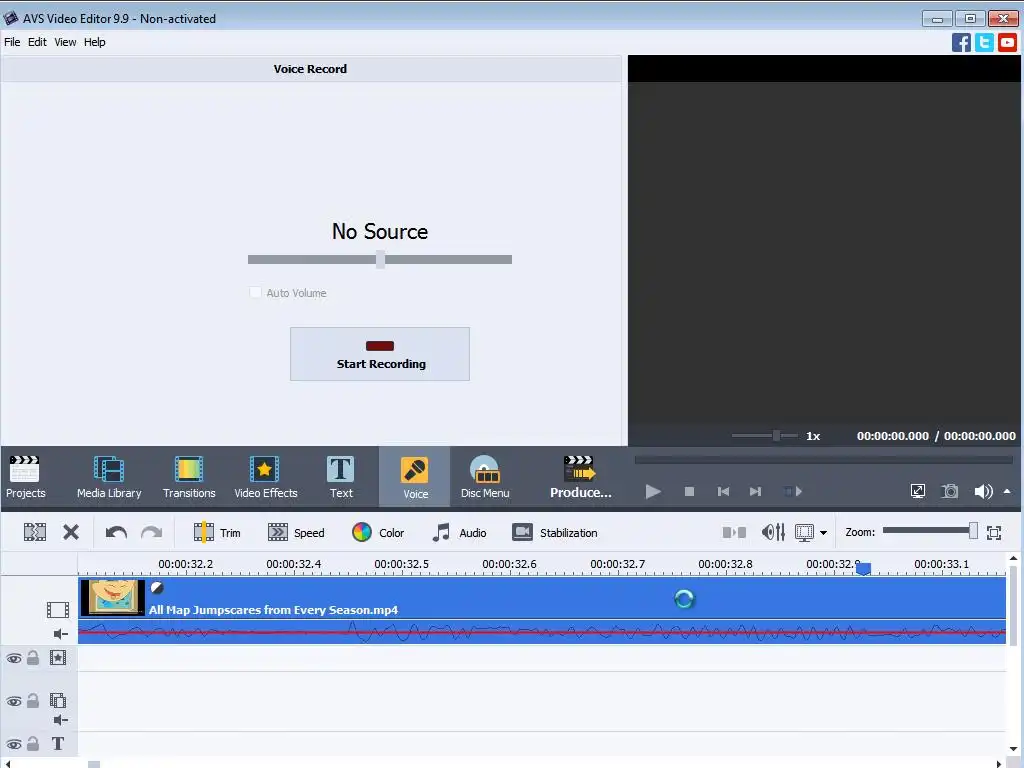
Task: Lock the video effects track
Action: coord(33,658)
